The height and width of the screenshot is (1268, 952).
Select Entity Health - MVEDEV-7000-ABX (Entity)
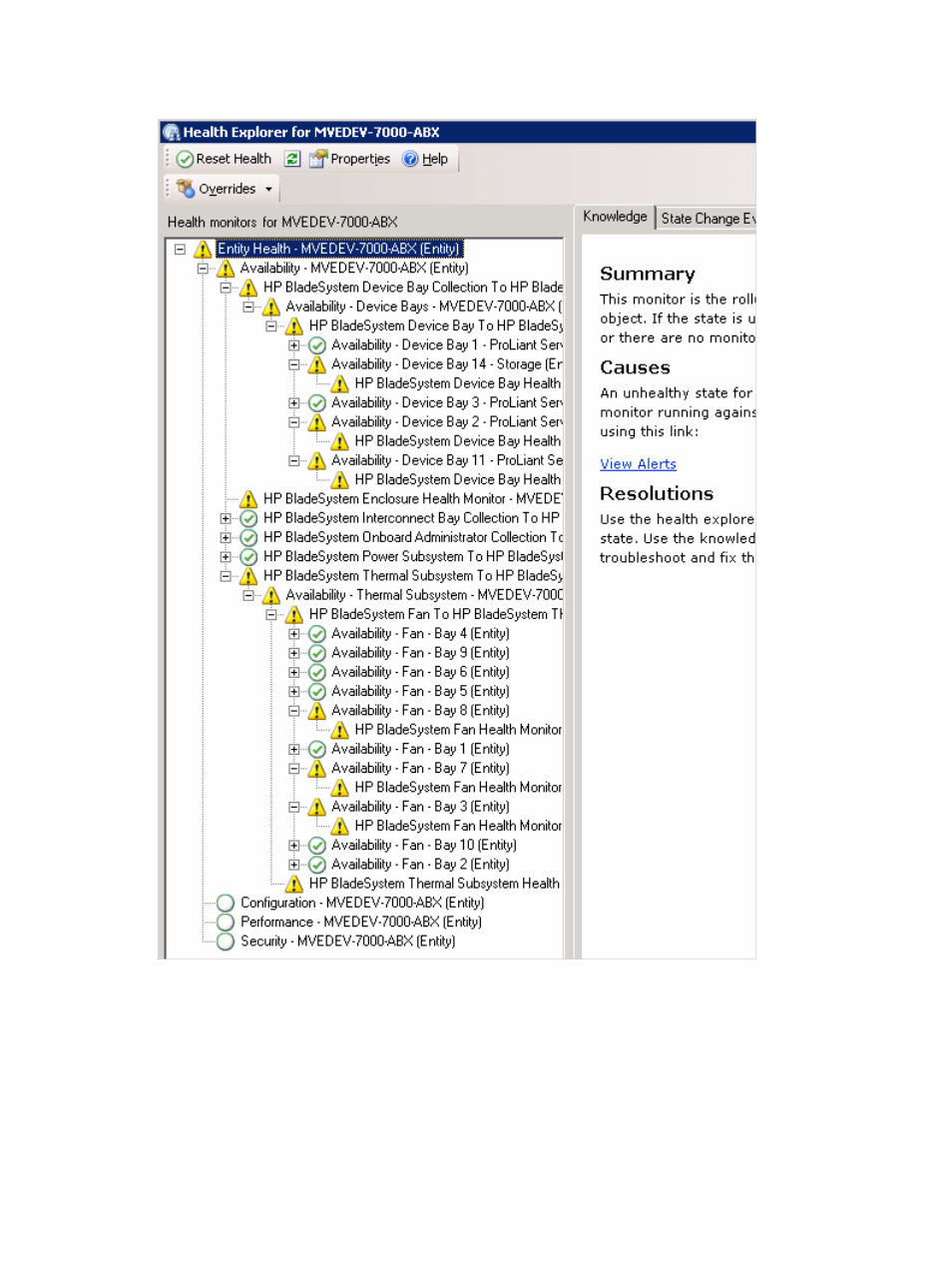pyautogui.click(x=339, y=250)
